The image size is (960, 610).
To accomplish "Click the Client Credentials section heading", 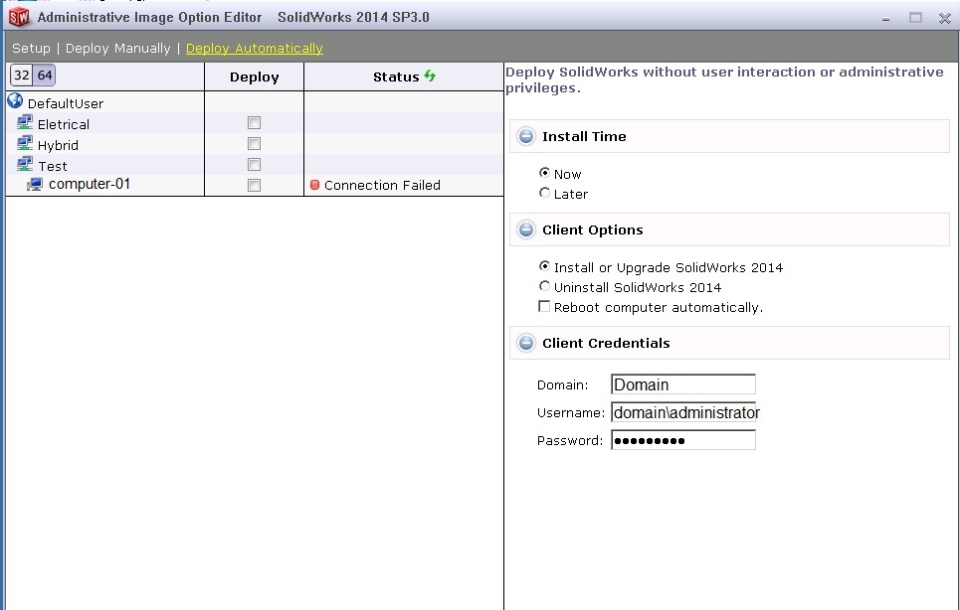I will [606, 343].
